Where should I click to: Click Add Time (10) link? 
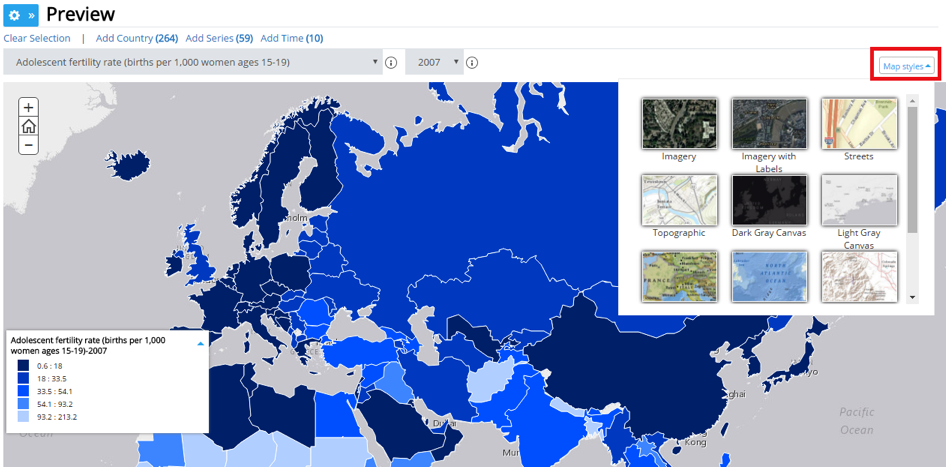point(292,38)
